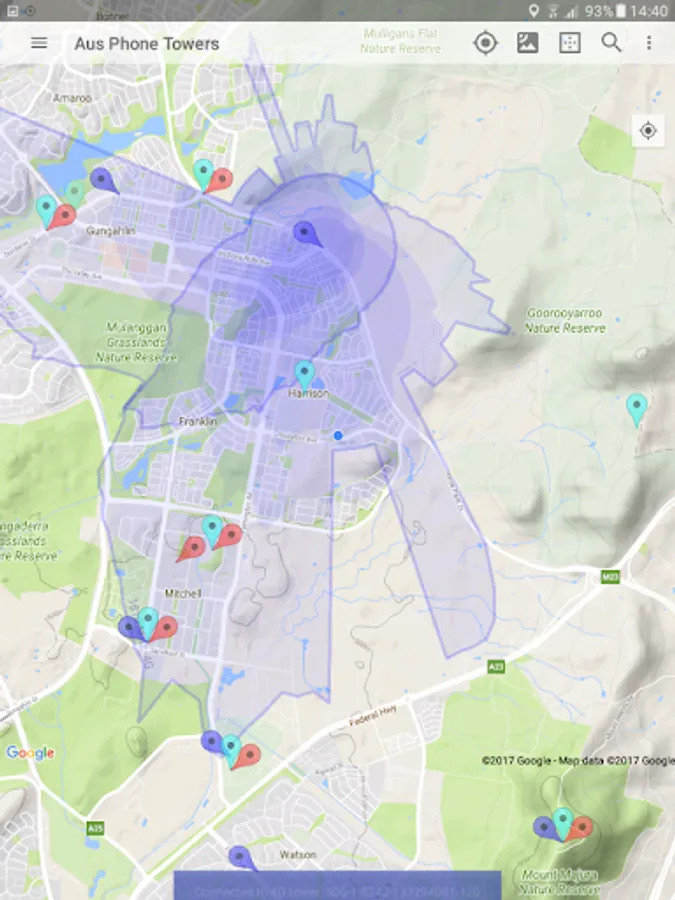Tap the Aus Phone Towers title

[147, 44]
